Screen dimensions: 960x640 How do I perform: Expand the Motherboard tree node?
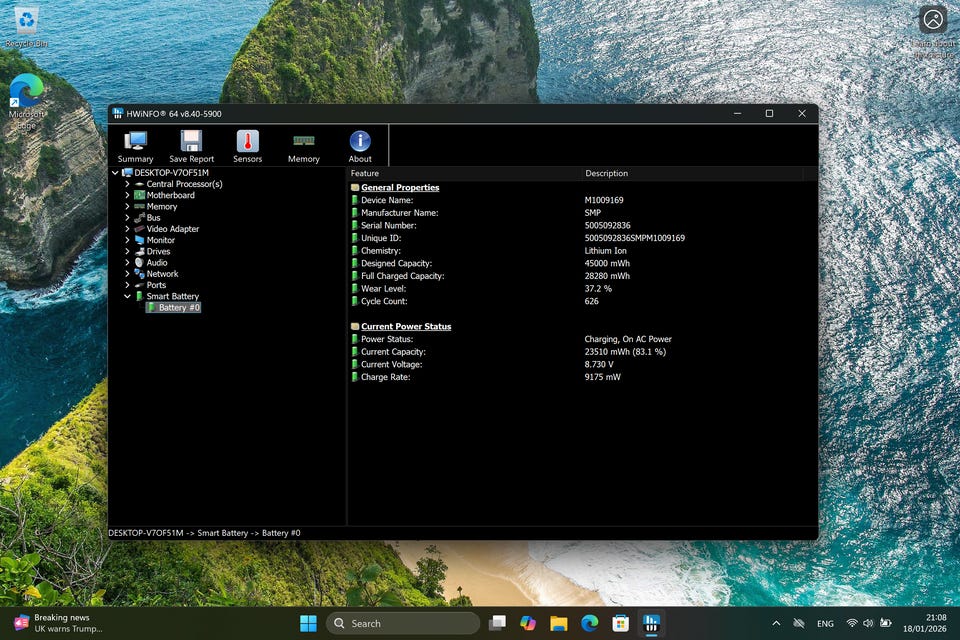click(127, 195)
